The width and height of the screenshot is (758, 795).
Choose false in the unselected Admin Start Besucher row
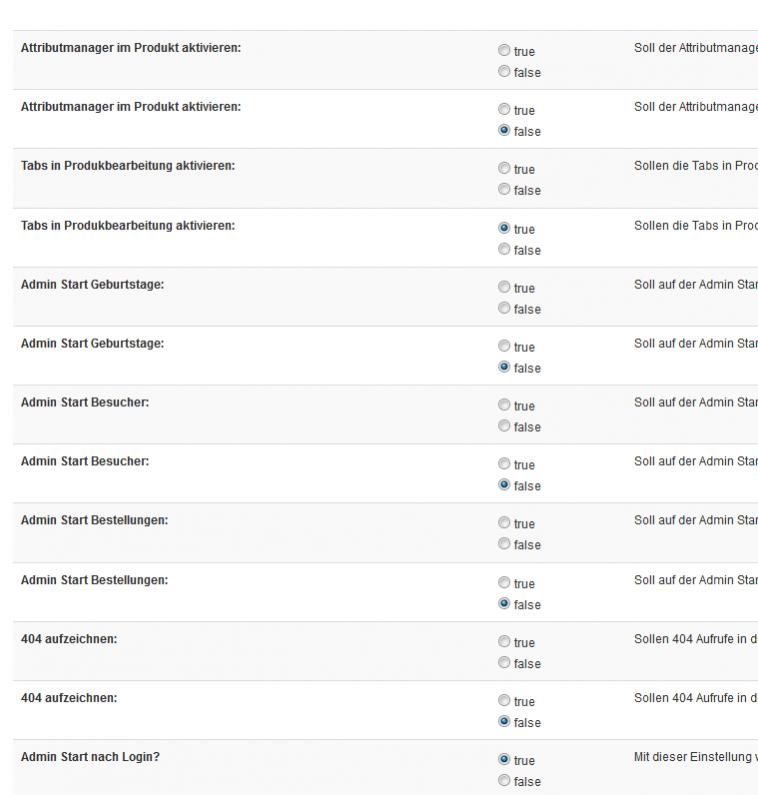click(504, 427)
